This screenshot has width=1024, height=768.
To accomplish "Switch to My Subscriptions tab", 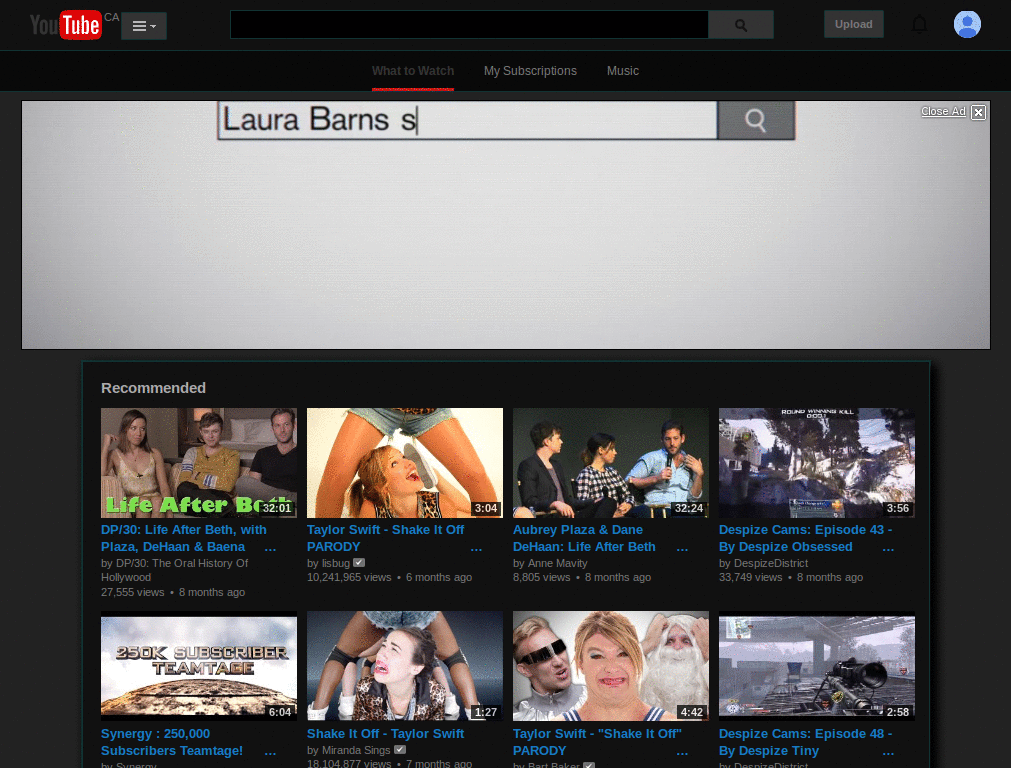I will pos(530,71).
